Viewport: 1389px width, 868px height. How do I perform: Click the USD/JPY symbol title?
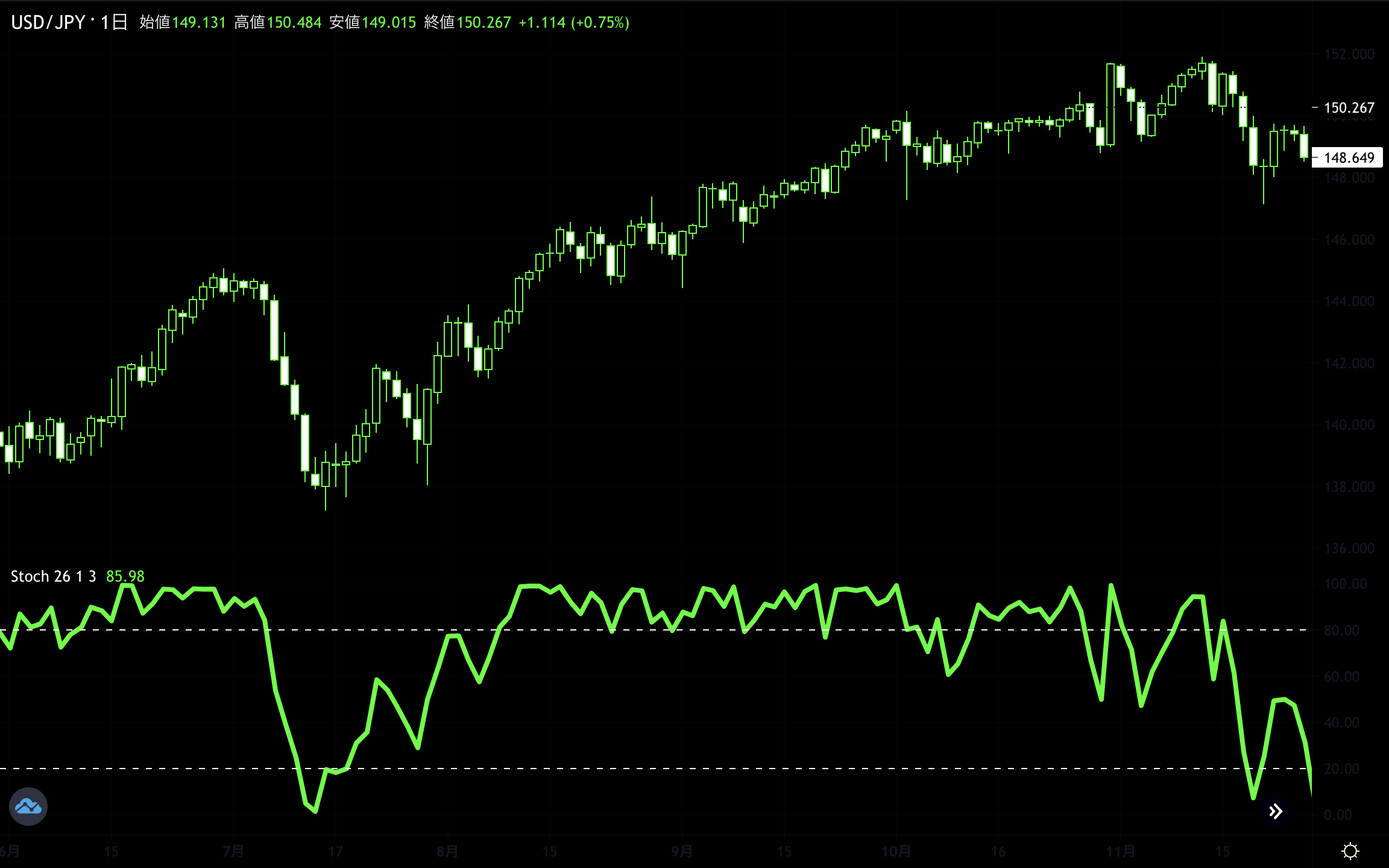48,22
